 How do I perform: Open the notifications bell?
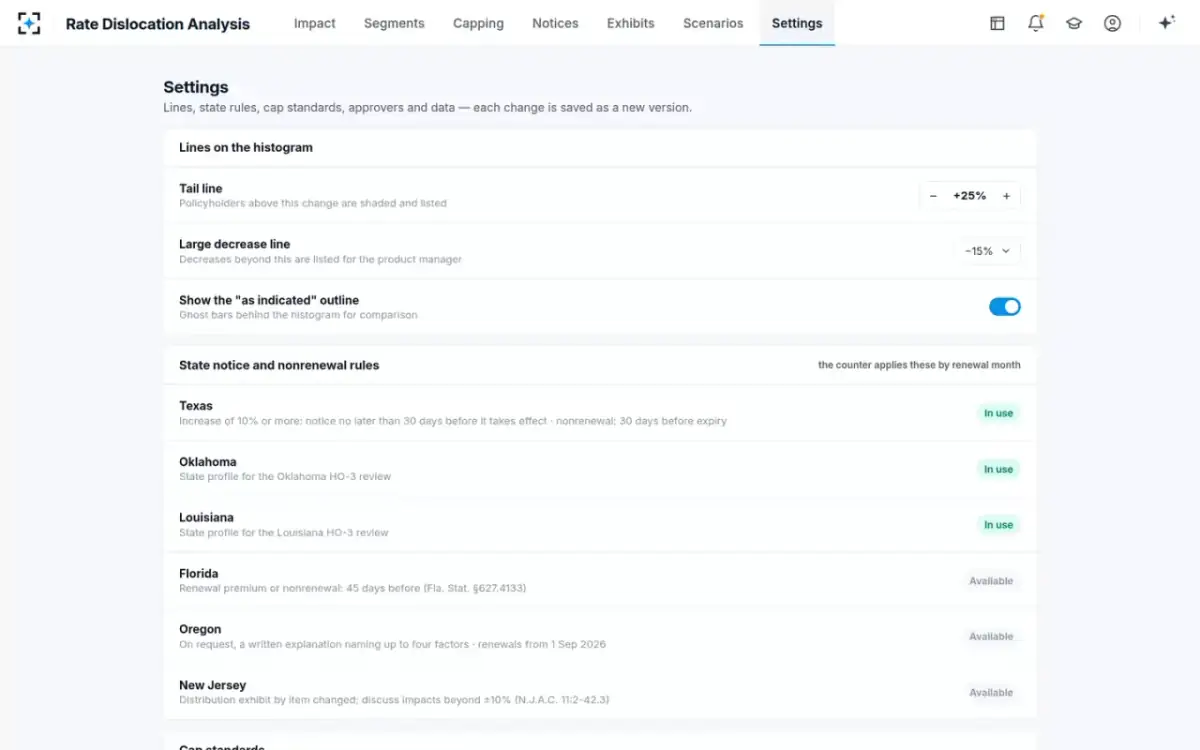[x=1035, y=23]
